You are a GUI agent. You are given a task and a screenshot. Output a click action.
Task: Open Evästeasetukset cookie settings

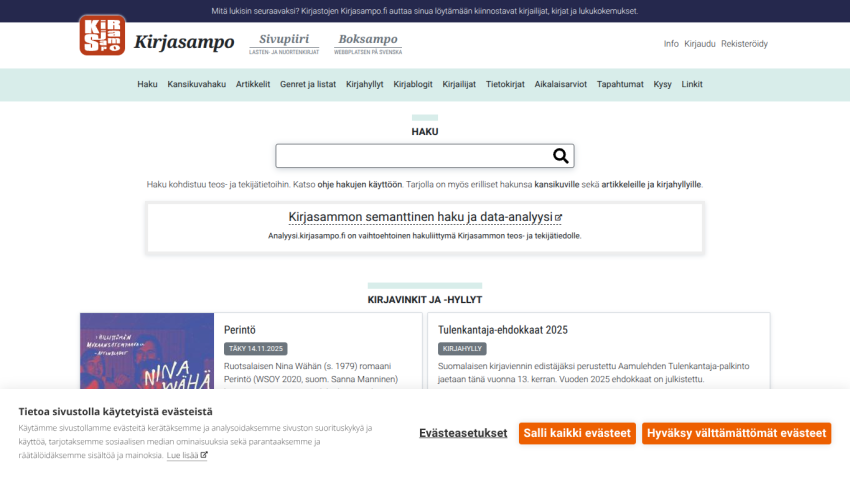coord(463,433)
